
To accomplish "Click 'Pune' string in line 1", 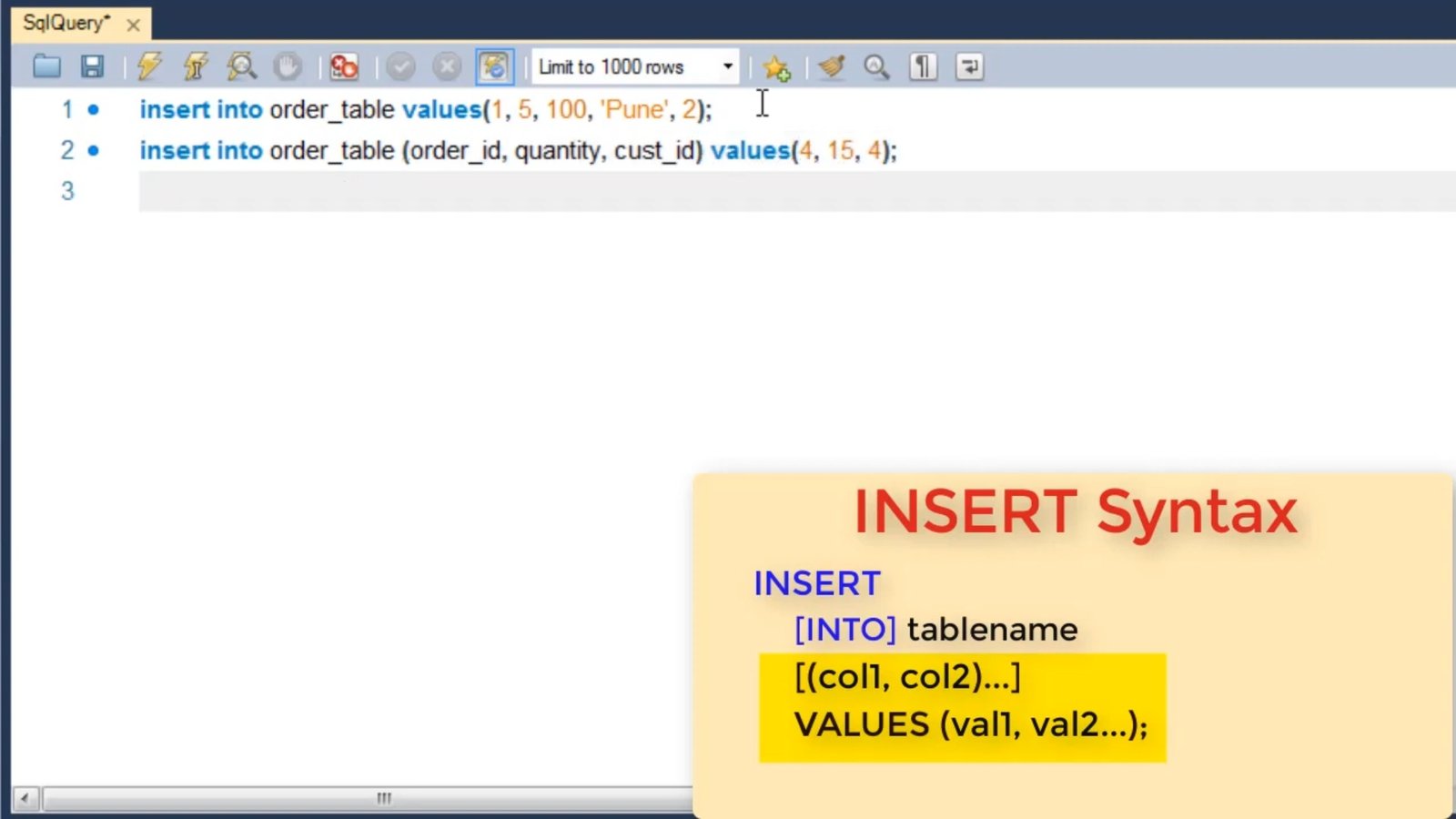I will point(633,109).
